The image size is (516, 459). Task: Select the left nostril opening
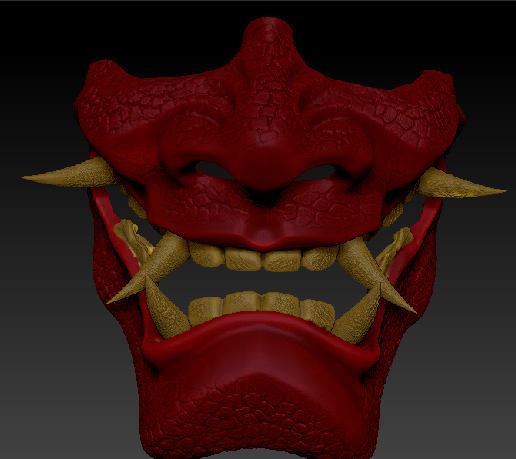tap(213, 169)
